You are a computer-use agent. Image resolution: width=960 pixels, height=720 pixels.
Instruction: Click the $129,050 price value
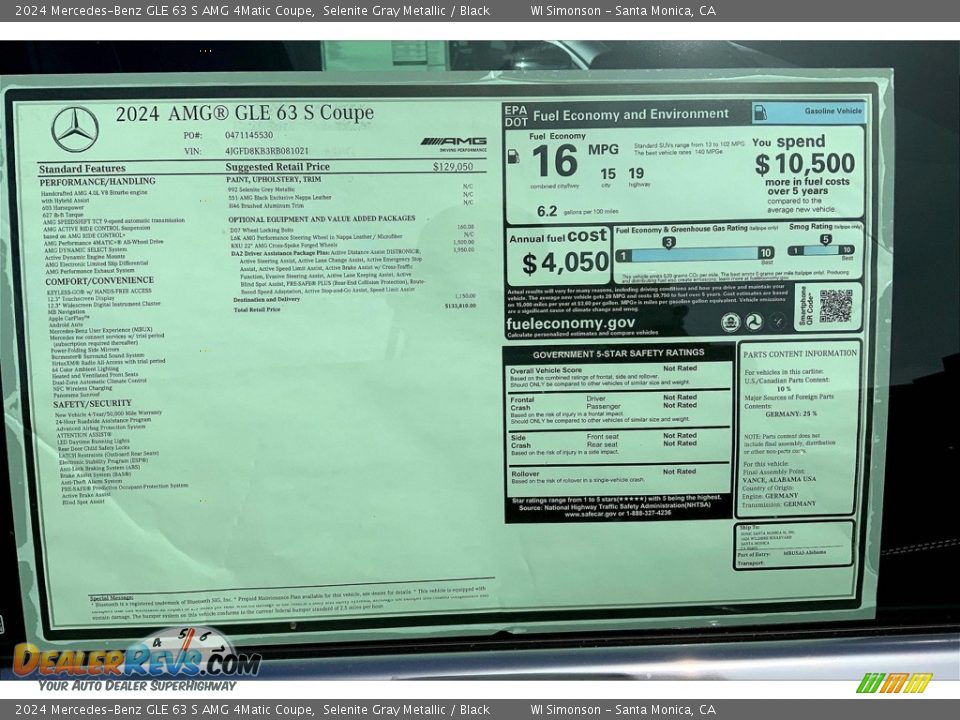pos(453,167)
